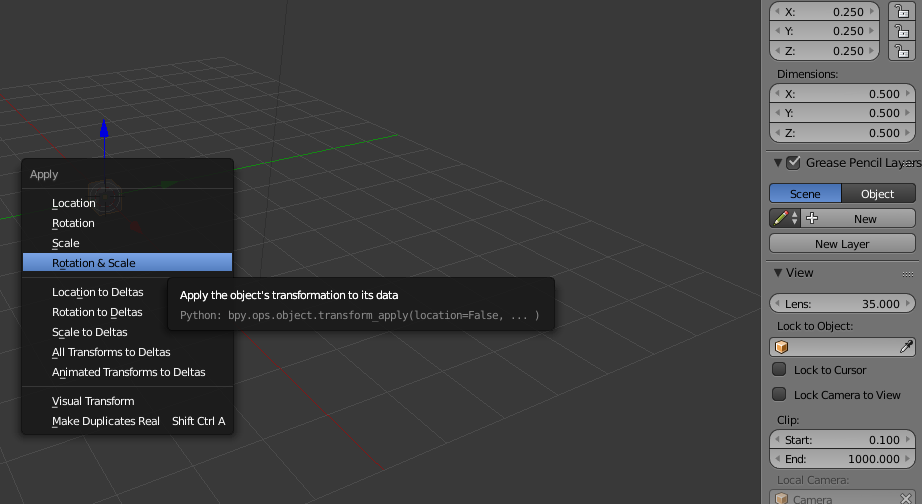Open grease pencil datablock browse arrows
922x504 pixels.
794,218
